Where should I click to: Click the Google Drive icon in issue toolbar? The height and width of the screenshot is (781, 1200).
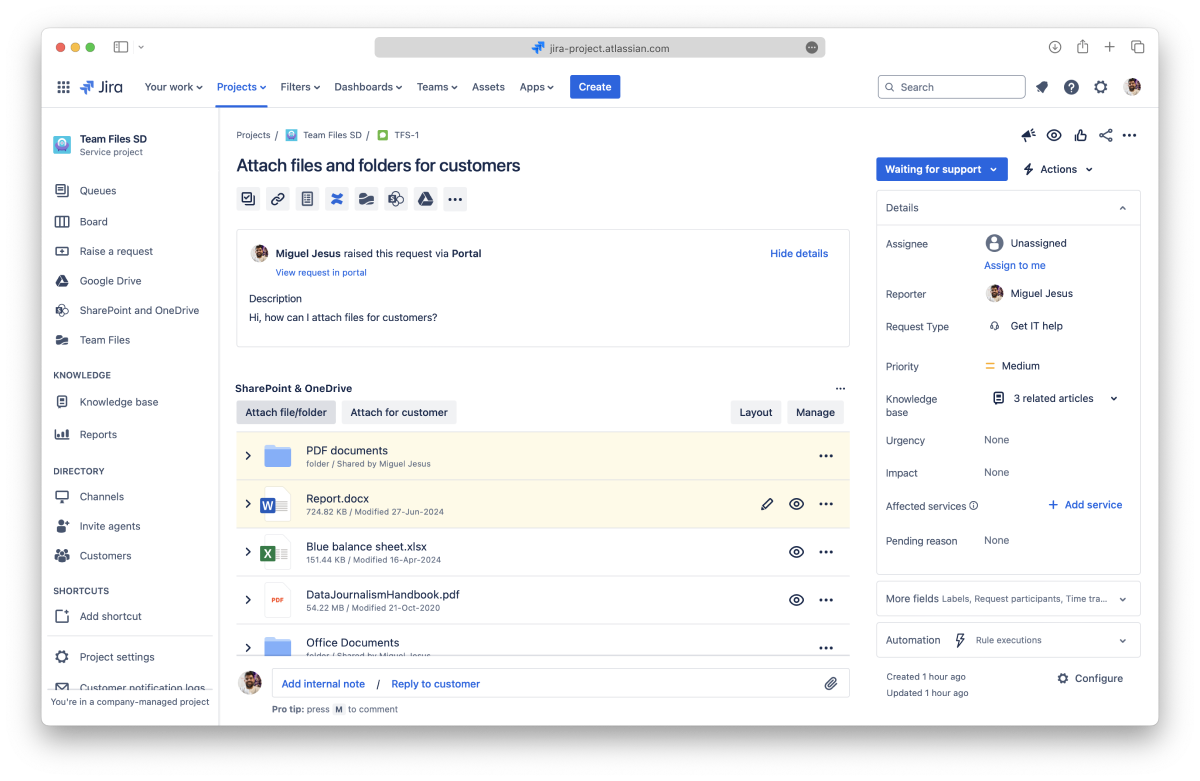point(425,199)
